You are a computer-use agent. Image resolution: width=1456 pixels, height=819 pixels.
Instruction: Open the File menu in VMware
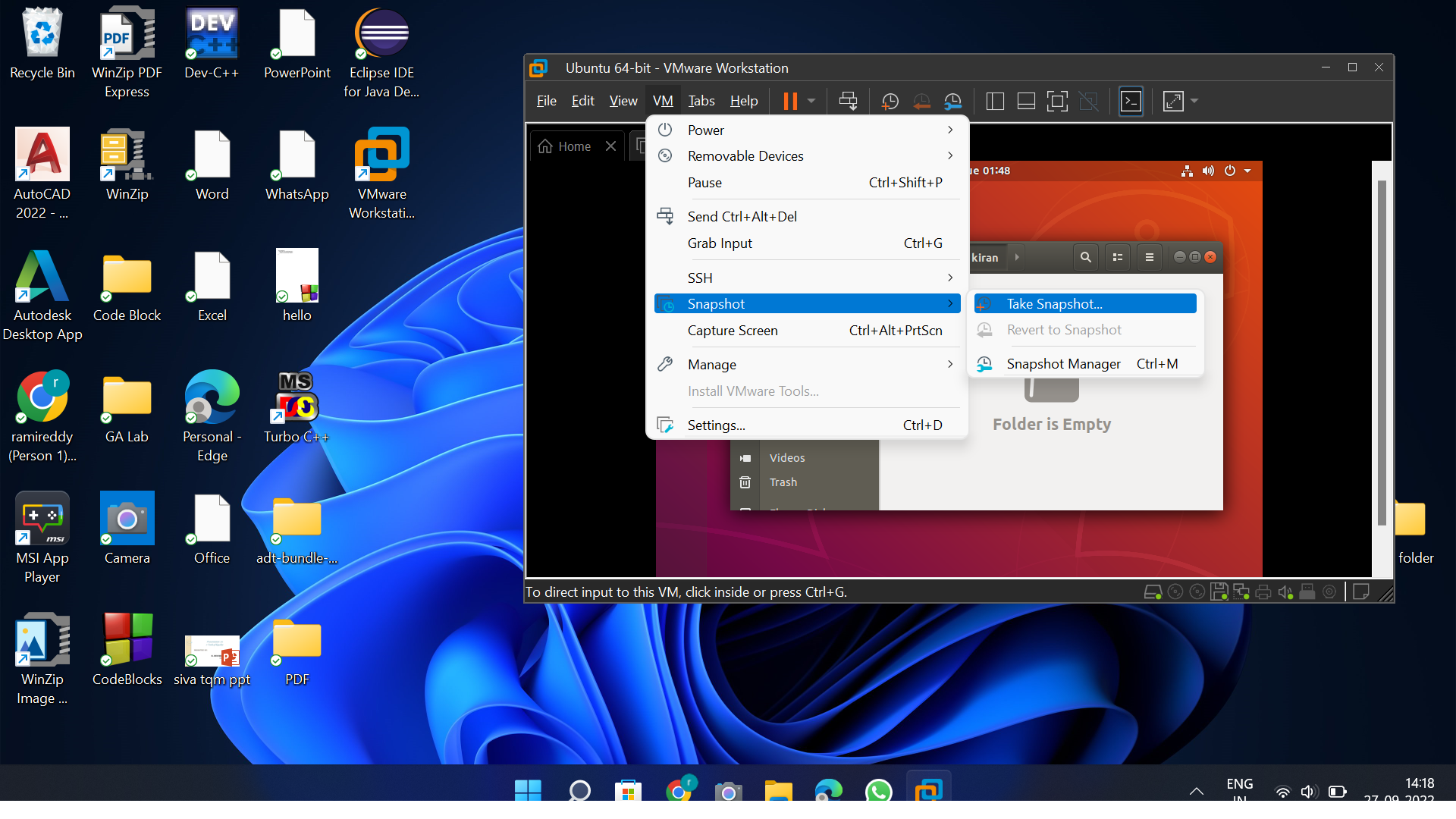point(546,101)
